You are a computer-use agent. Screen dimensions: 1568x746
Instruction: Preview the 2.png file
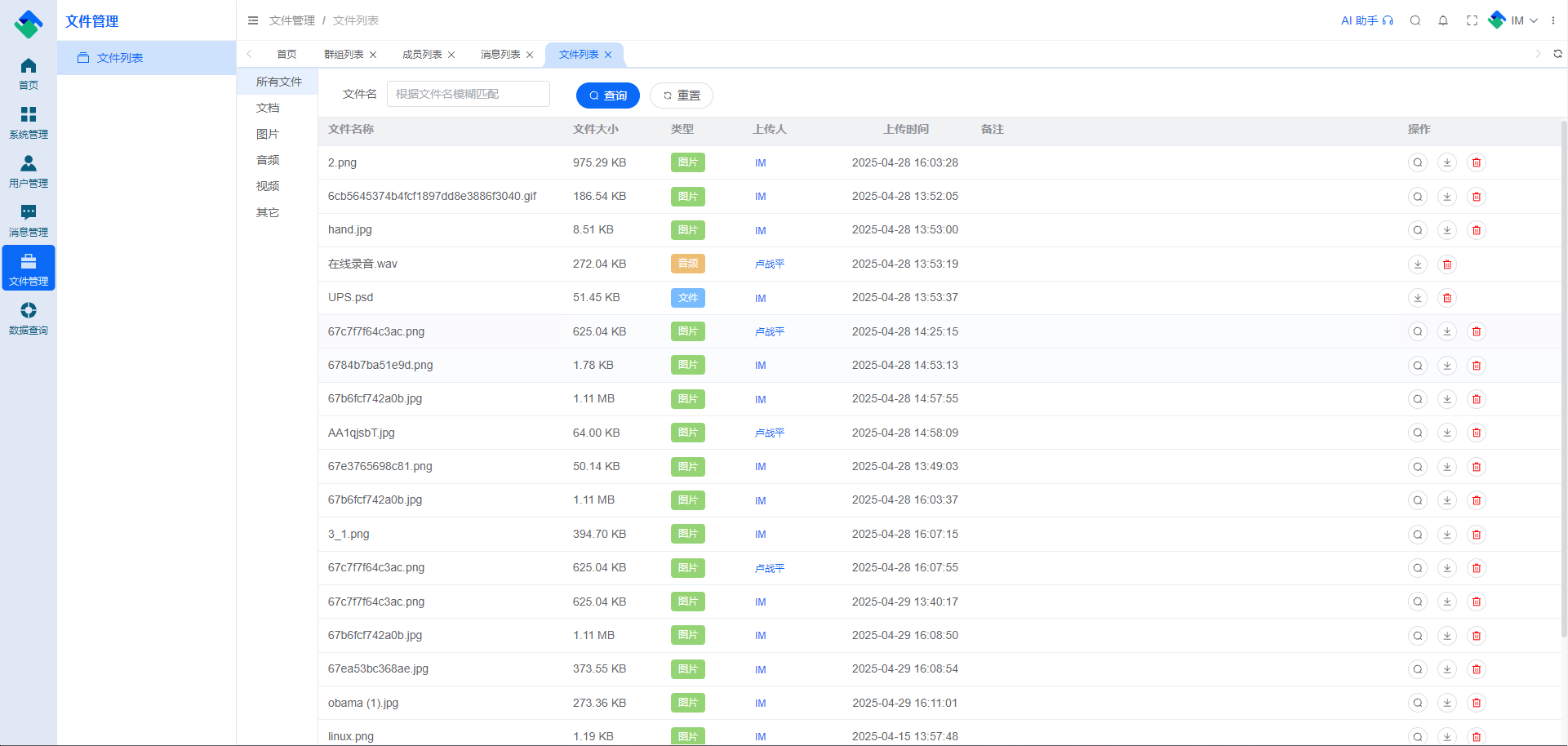coord(1418,162)
